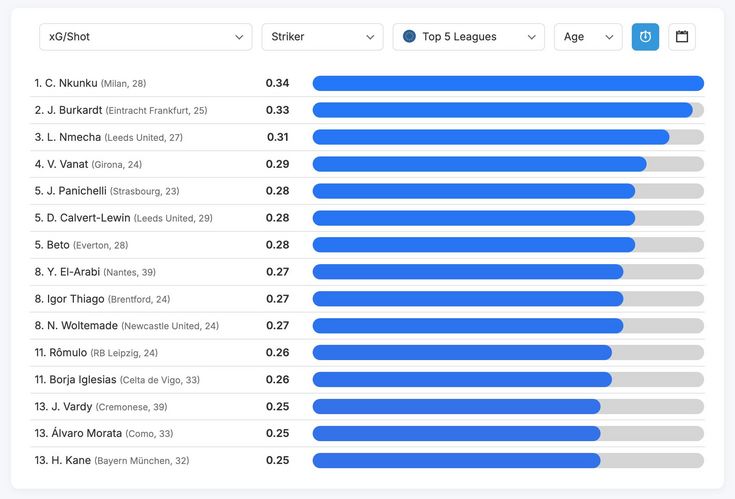Open D. Calvert-Lewin player entry
Viewport: 735px width, 499px height.
click(x=367, y=218)
